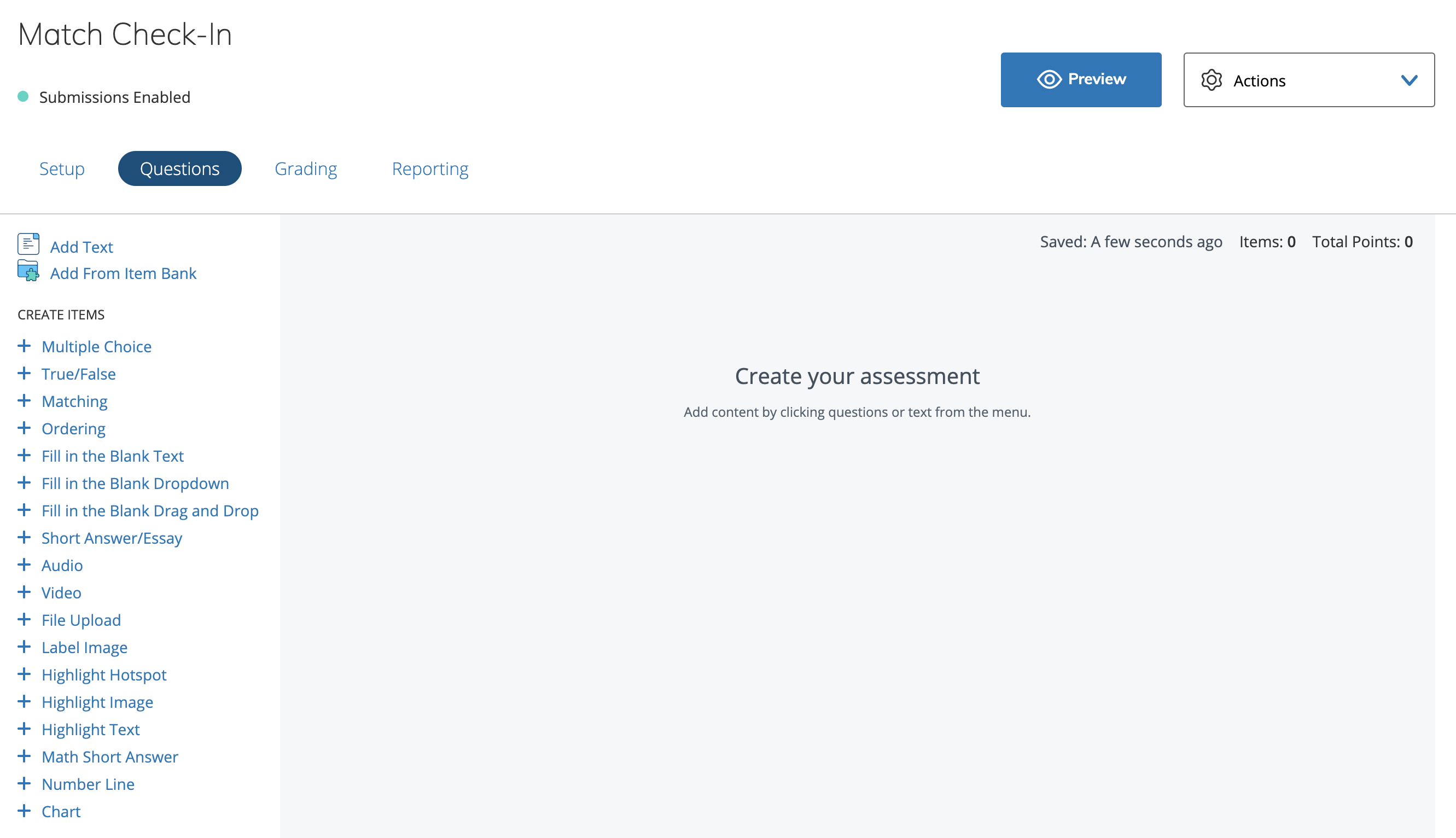
Task: Click the eye icon on Preview button
Action: [x=1049, y=79]
